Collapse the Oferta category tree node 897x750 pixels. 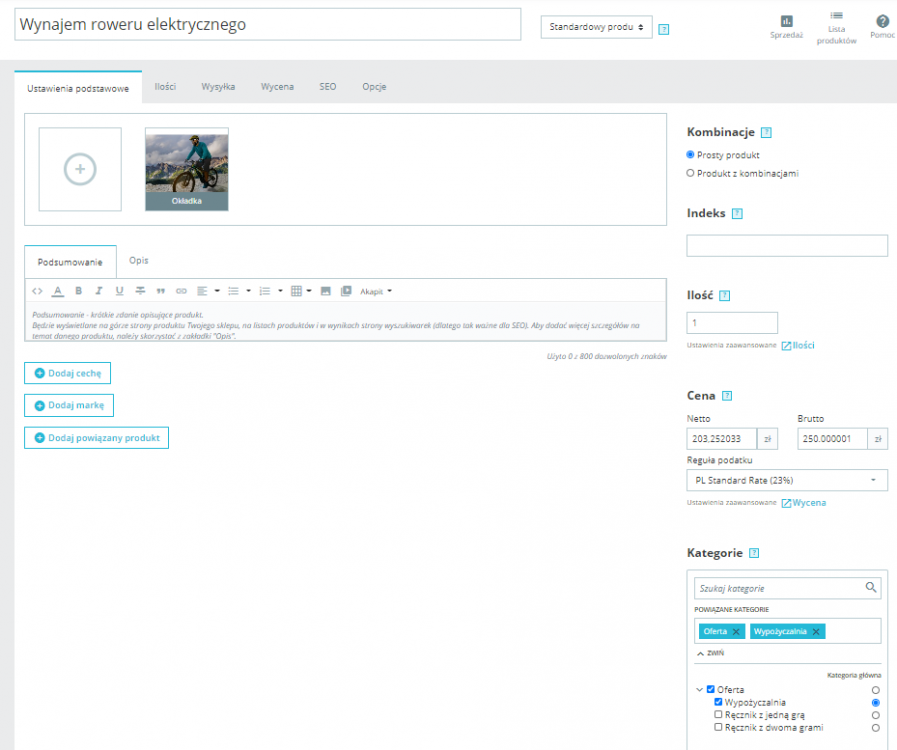point(699,690)
